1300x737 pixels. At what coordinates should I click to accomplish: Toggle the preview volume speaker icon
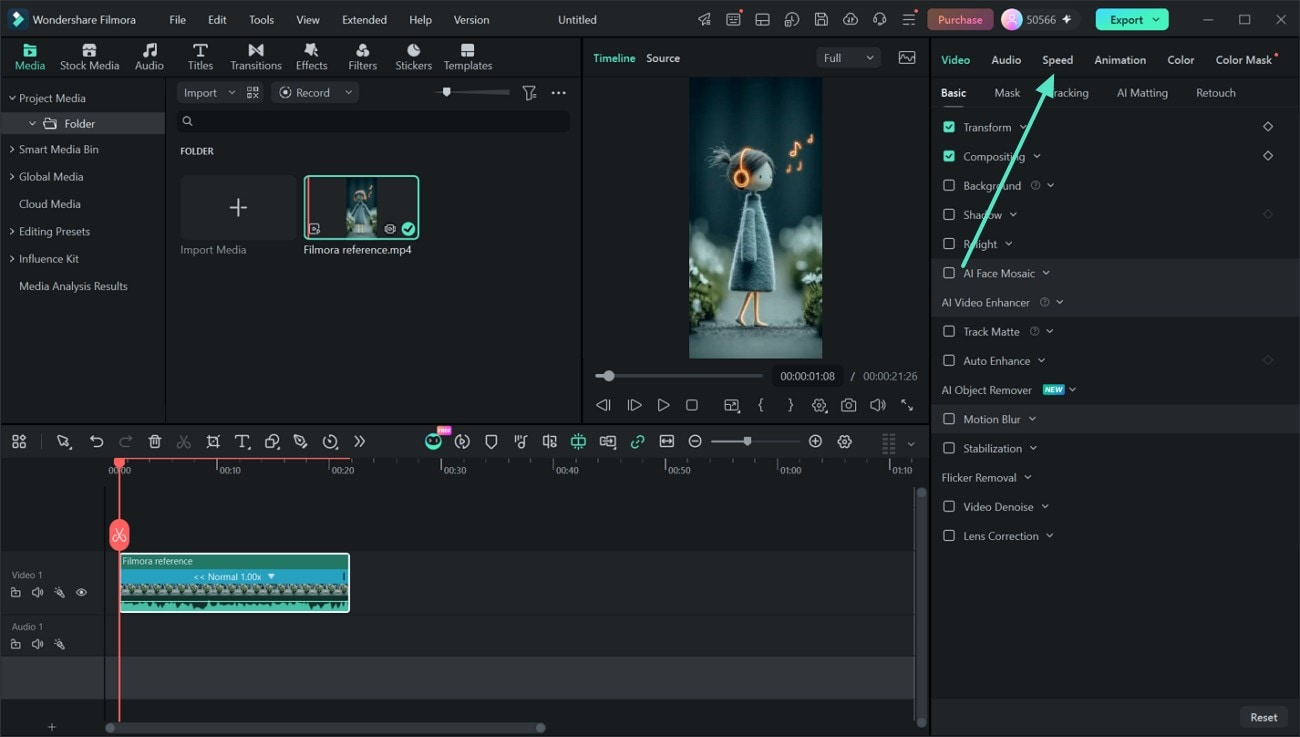point(877,405)
